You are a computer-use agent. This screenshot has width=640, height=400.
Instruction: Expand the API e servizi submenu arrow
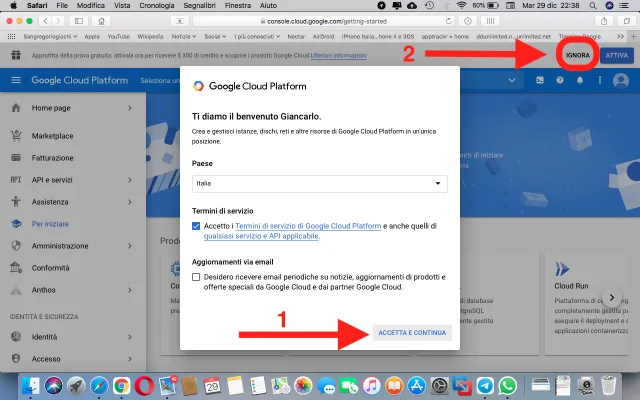[130, 179]
